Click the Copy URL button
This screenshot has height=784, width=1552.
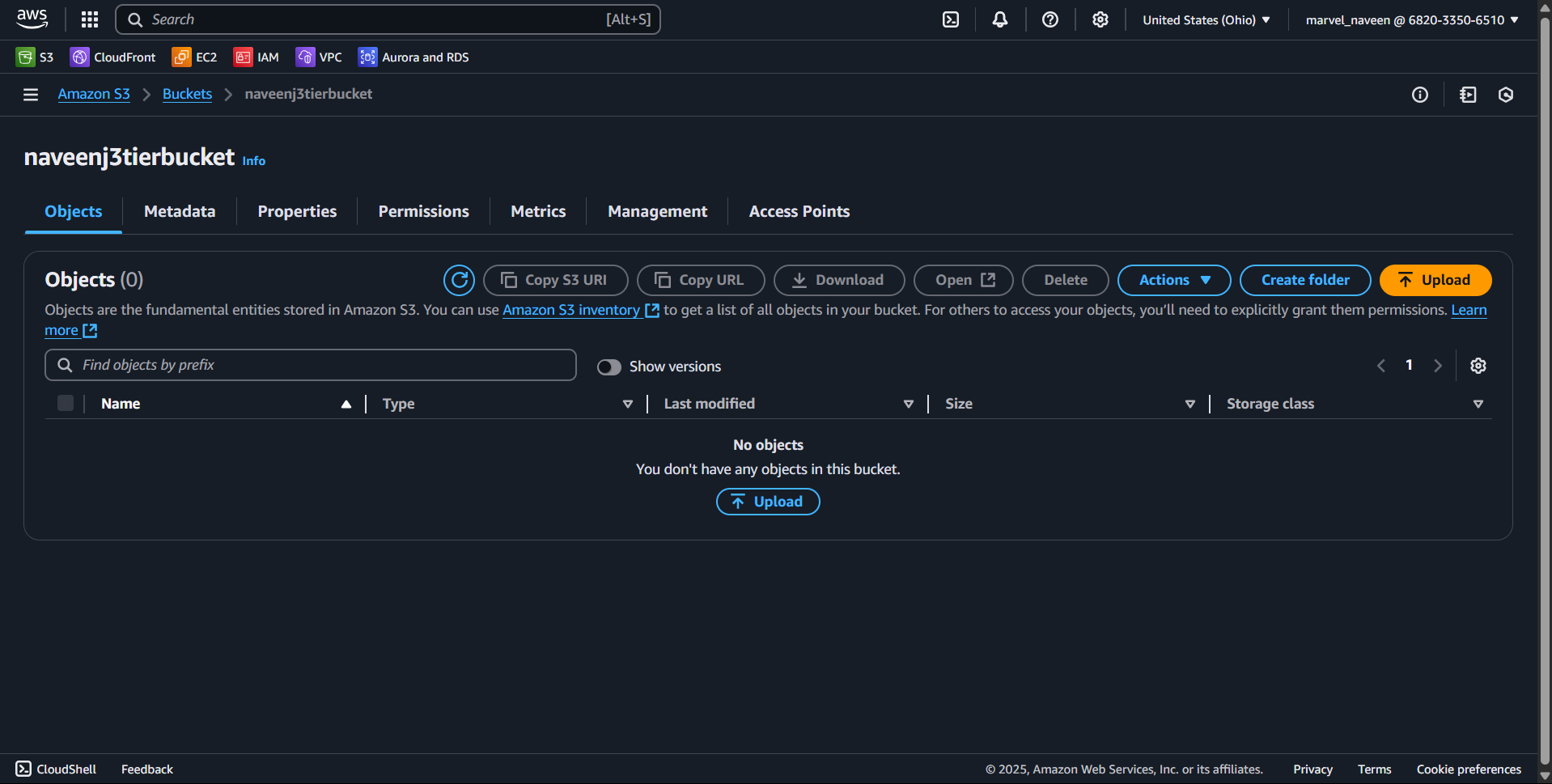click(x=701, y=280)
